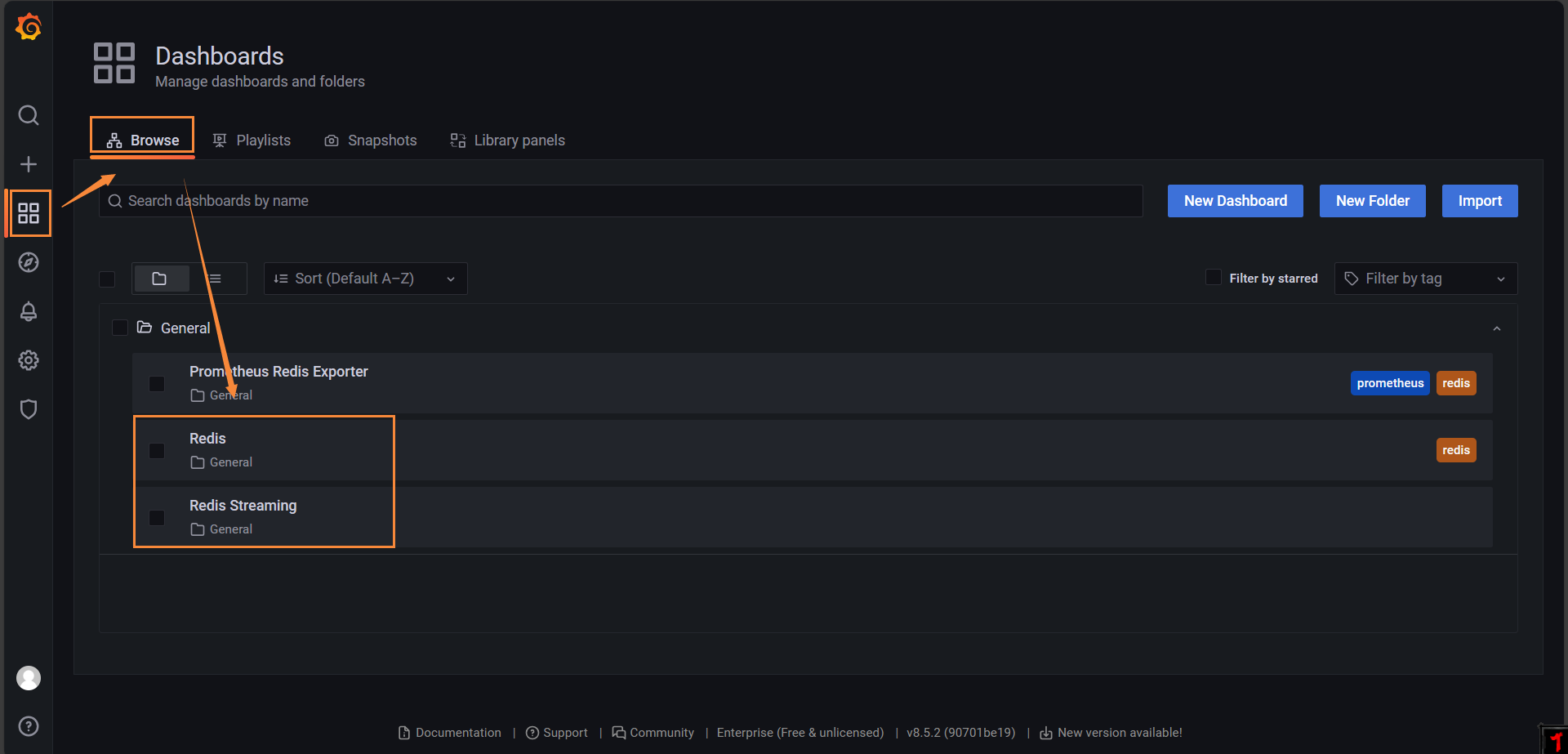The height and width of the screenshot is (754, 1568).
Task: Open the Create plus icon in sidebar
Action: (x=29, y=164)
